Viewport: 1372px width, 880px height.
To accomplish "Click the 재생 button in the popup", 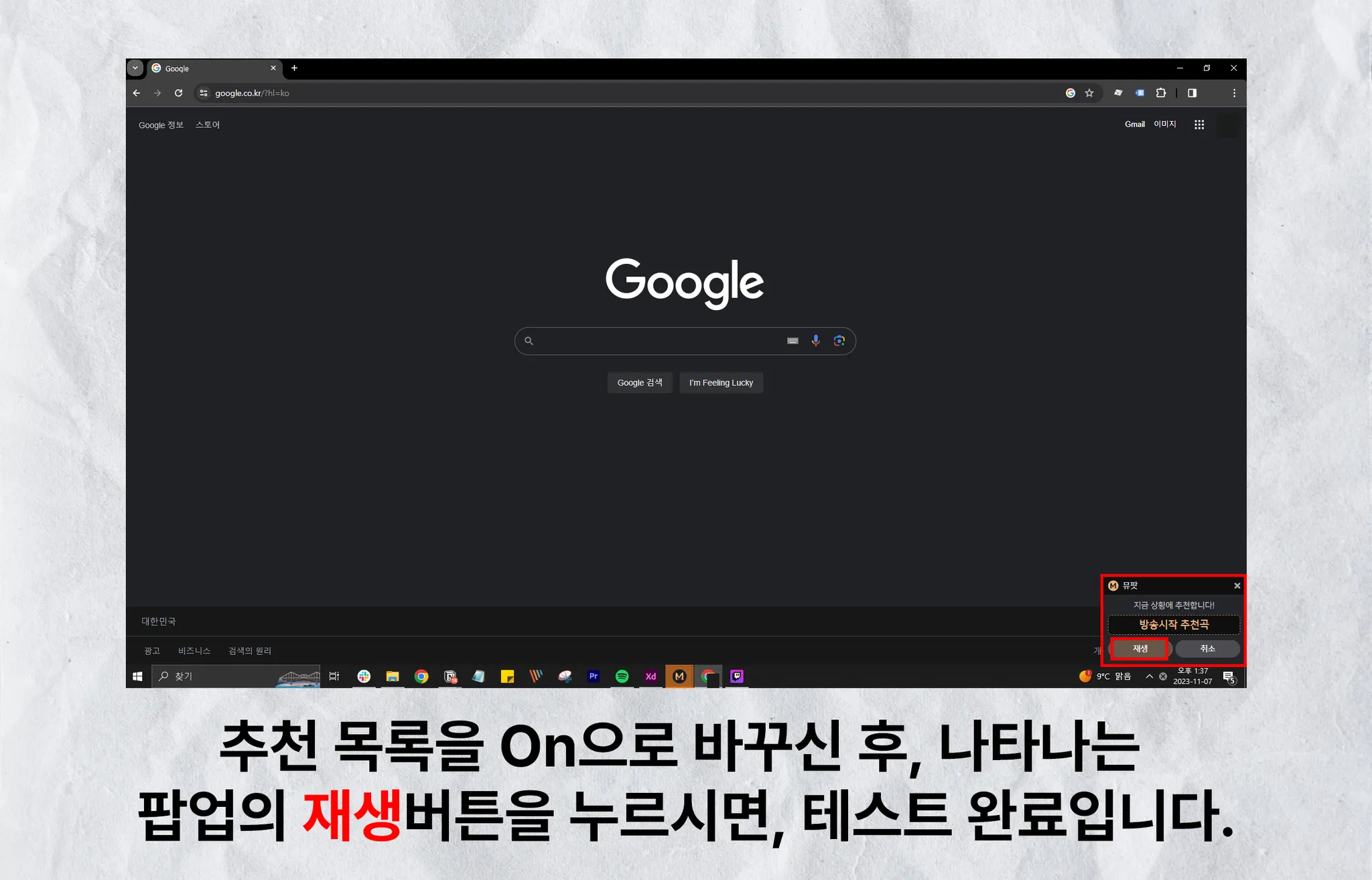I will 1140,648.
